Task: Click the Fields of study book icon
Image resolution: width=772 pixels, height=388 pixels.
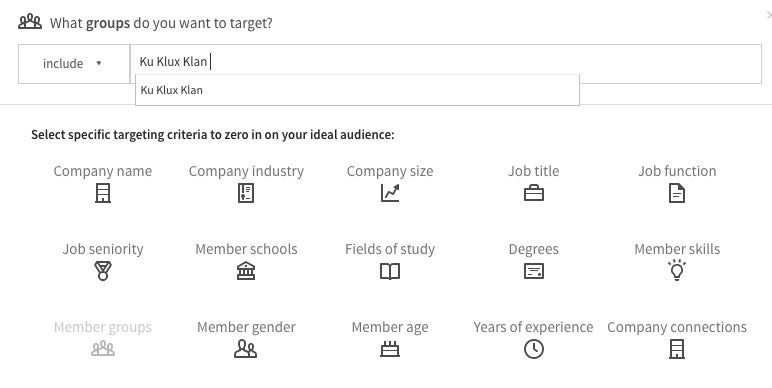Action: [390, 271]
